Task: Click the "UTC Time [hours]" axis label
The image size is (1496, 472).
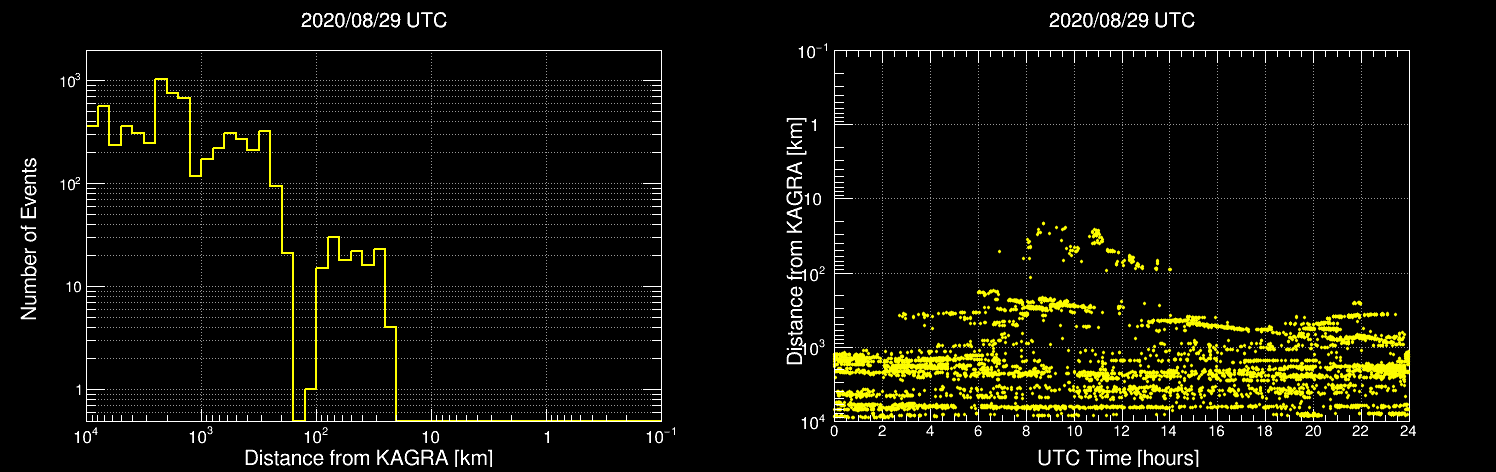Action: point(1120,459)
